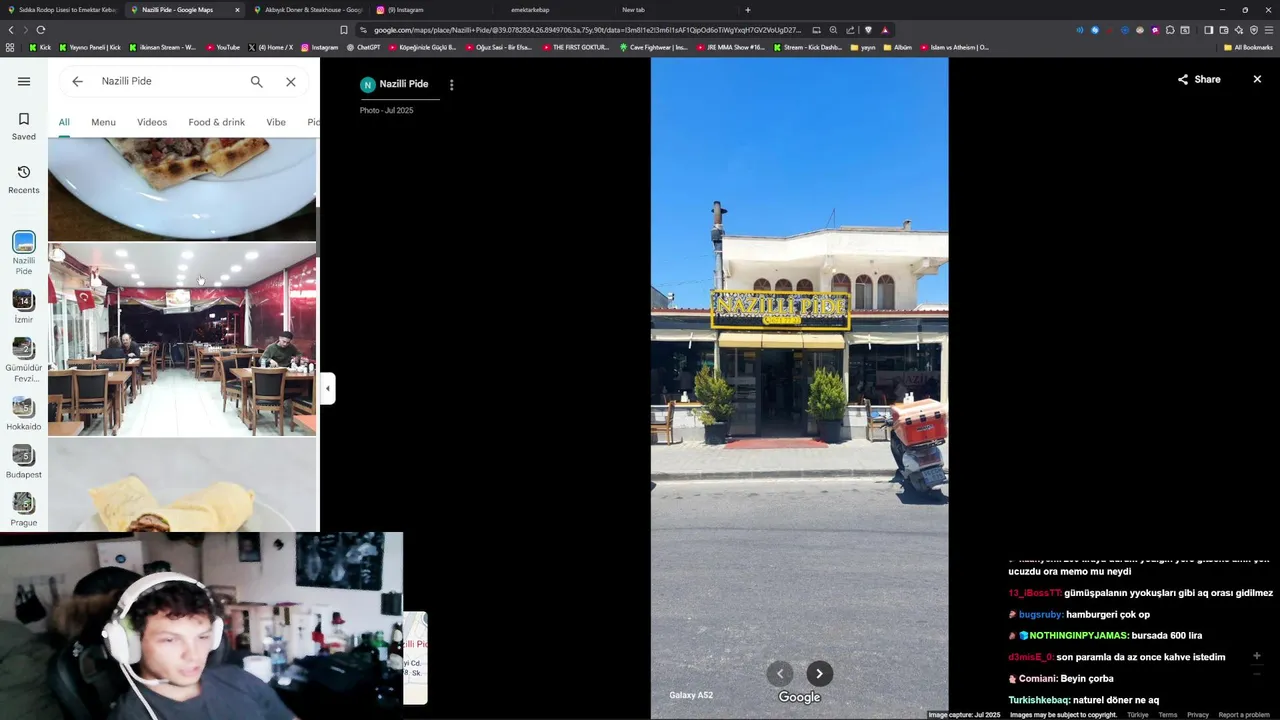1280x720 pixels.
Task: Open the pide dish photo thumbnail
Action: [x=182, y=189]
